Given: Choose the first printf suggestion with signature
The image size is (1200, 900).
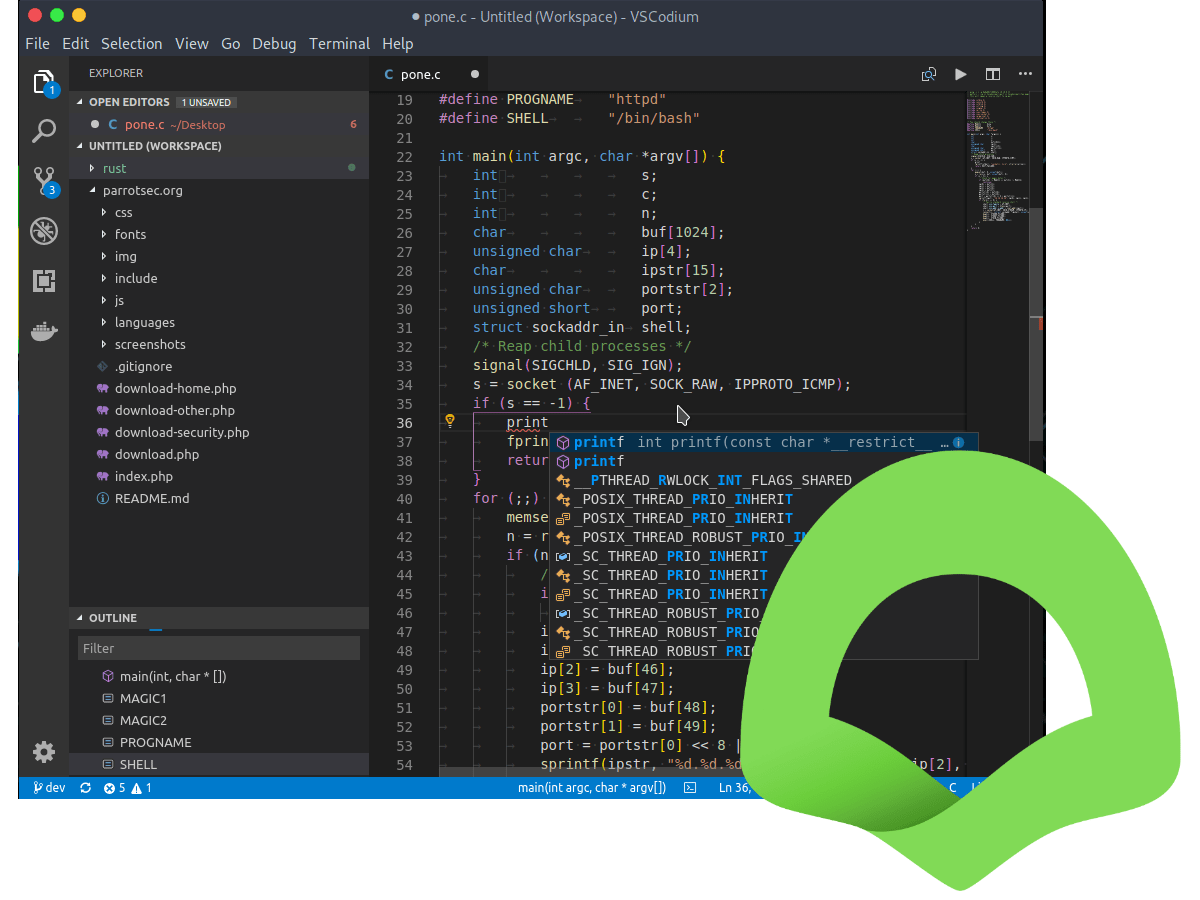Looking at the screenshot, I should pyautogui.click(x=764, y=442).
